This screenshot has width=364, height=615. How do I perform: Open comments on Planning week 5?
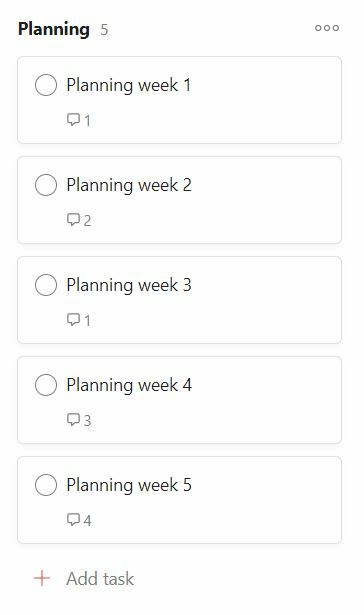point(79,520)
